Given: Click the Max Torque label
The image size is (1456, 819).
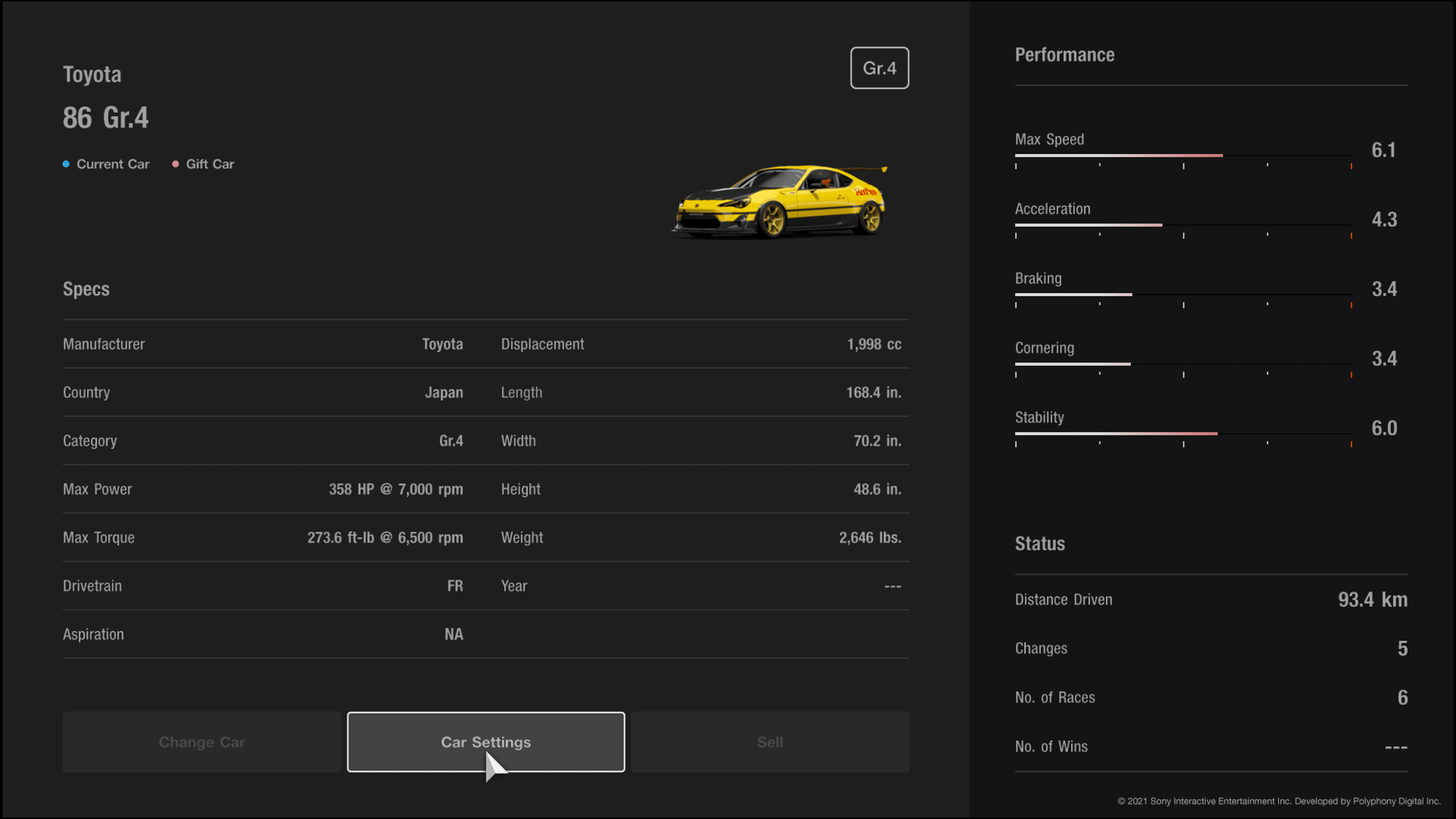Looking at the screenshot, I should point(98,538).
